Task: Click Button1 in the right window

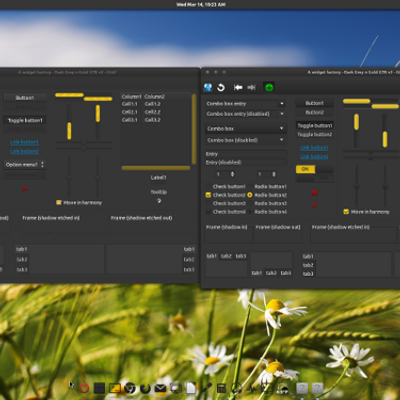Action: (x=314, y=103)
